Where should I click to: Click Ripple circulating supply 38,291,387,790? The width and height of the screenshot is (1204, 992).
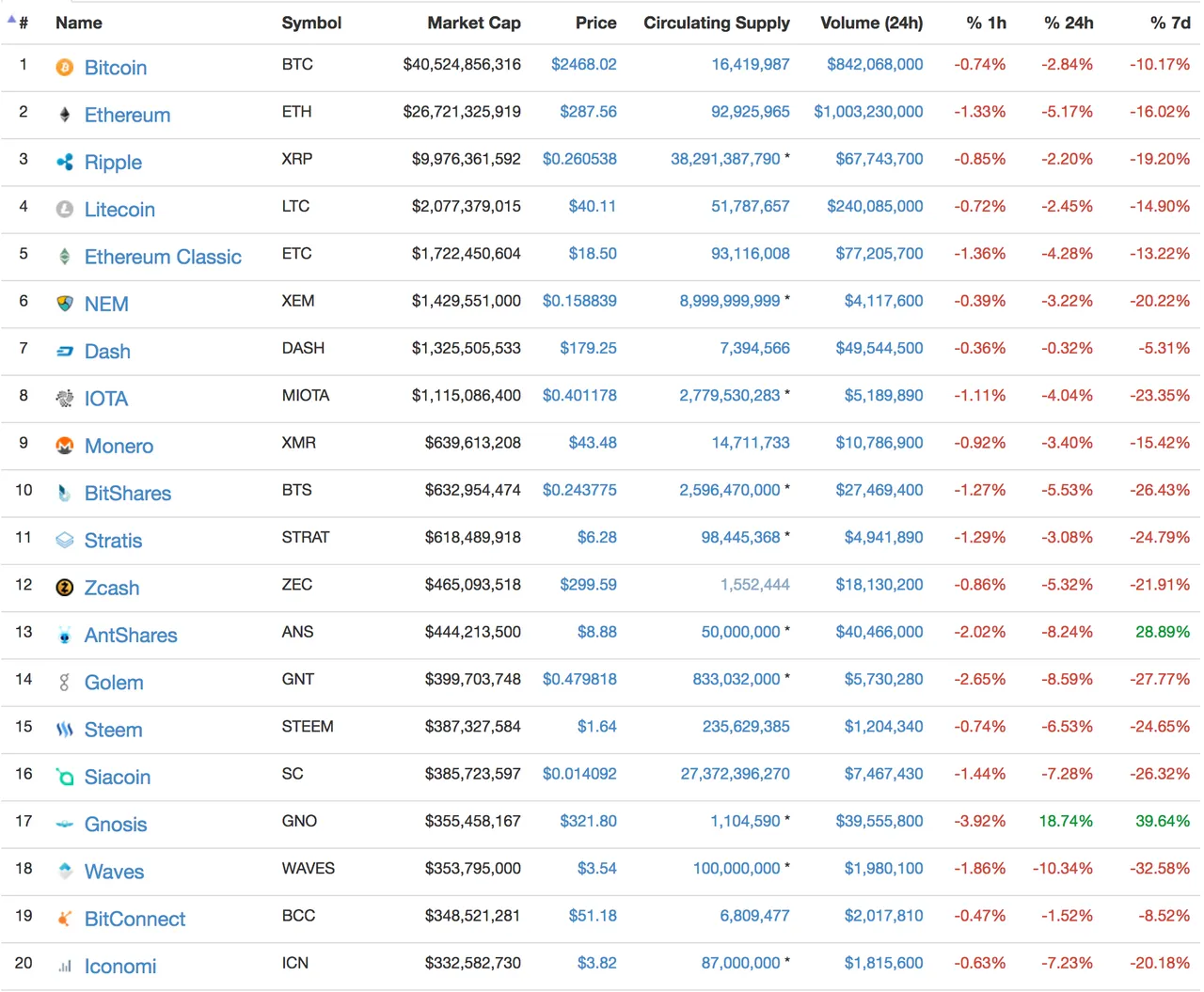click(x=725, y=159)
